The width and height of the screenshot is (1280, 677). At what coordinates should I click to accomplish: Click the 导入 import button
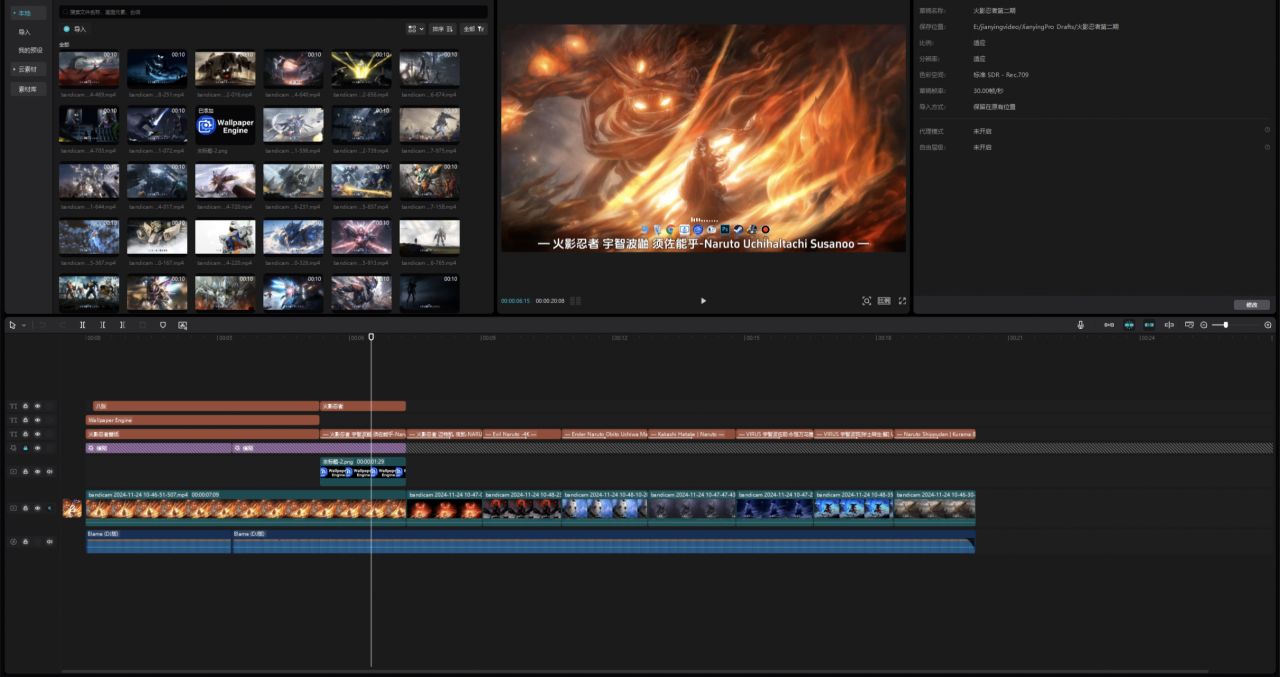(x=76, y=29)
